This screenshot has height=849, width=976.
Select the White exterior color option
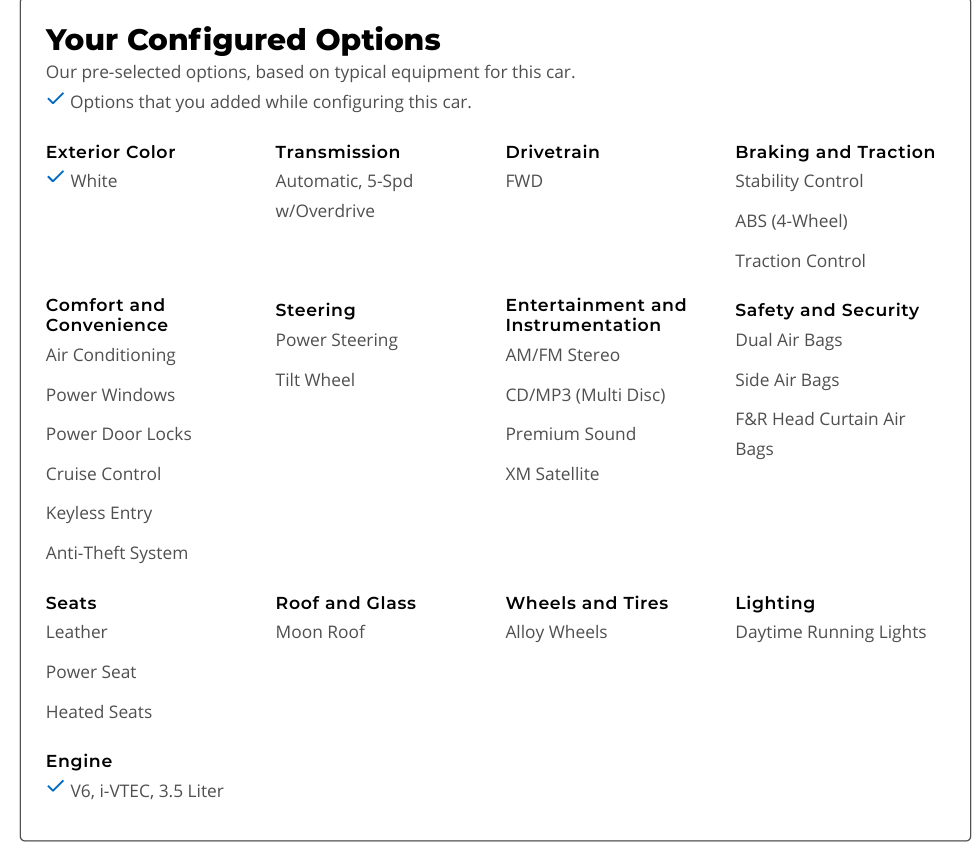coord(93,181)
